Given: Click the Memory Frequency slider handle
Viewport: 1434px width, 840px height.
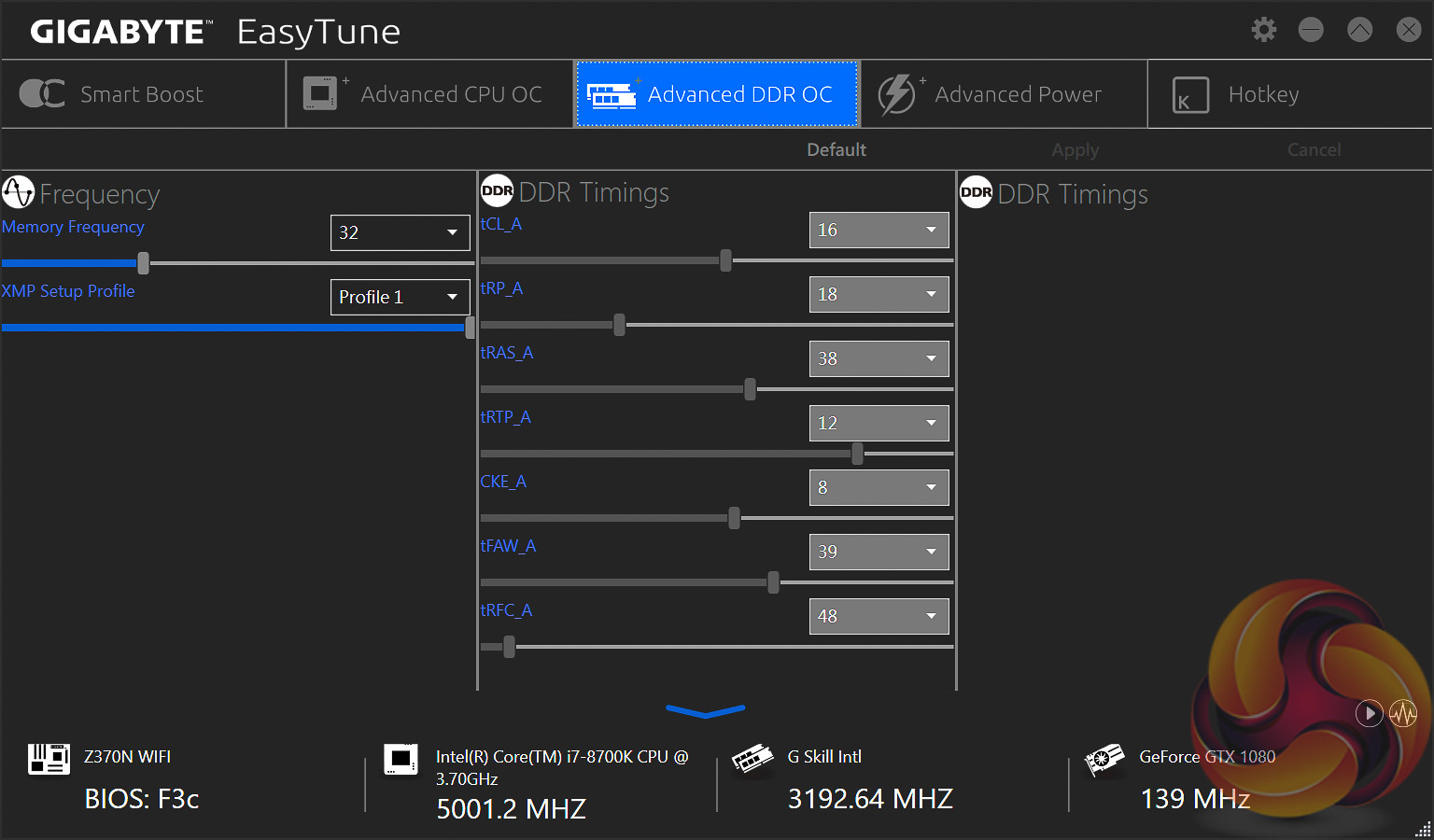Looking at the screenshot, I should [x=144, y=263].
